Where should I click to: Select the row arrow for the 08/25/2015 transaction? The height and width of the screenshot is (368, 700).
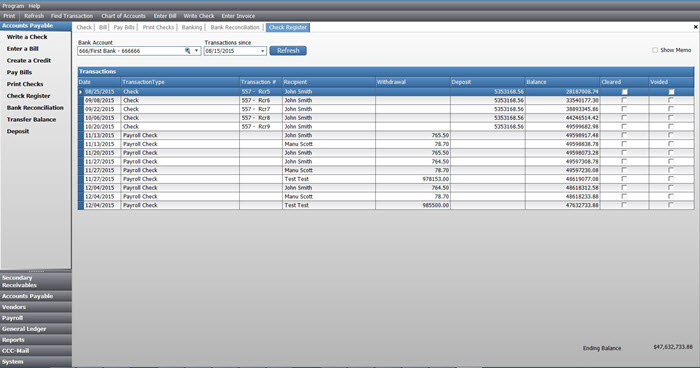(x=81, y=92)
